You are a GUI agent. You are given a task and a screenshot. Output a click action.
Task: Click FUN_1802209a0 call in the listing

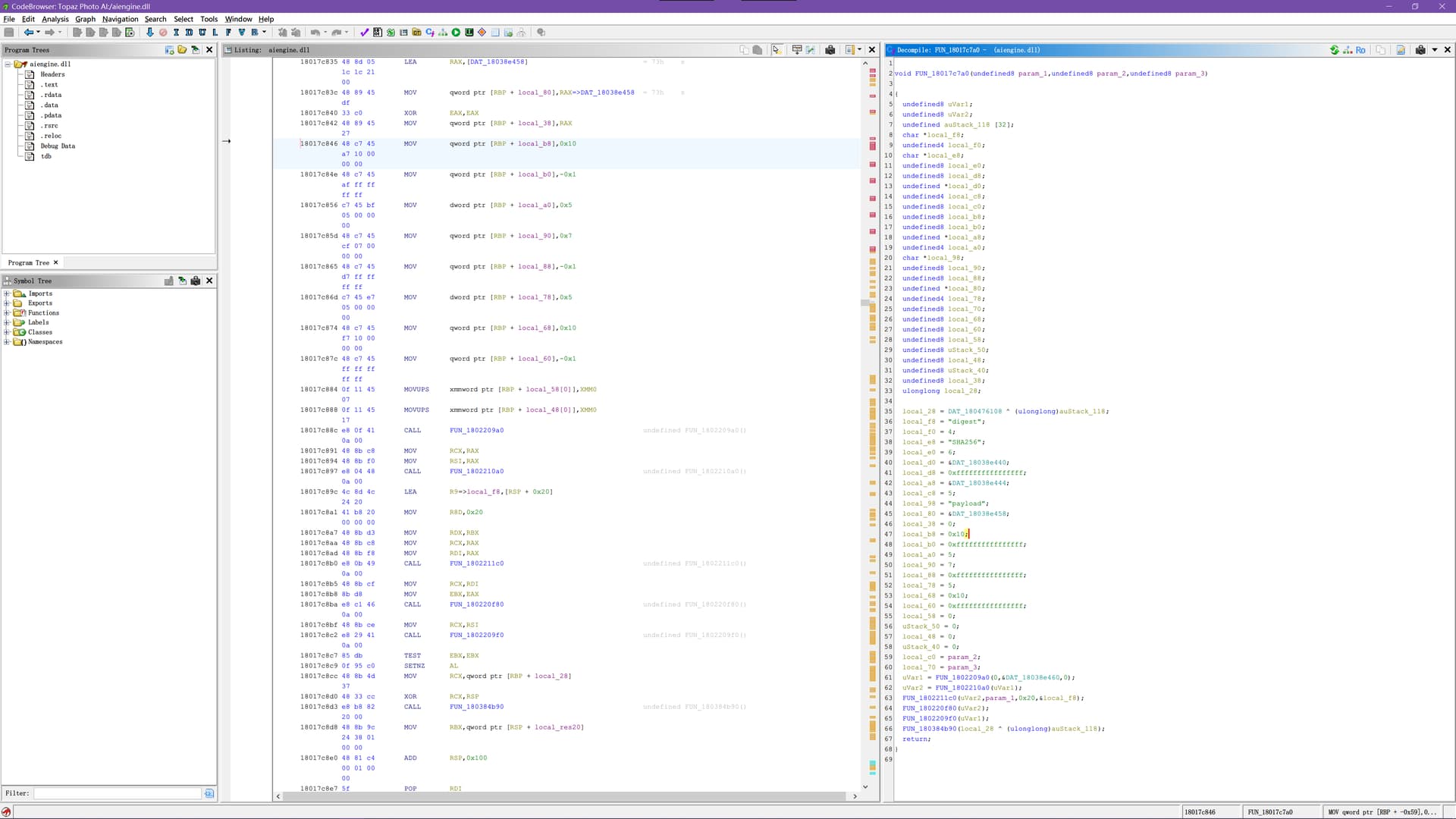[476, 431]
